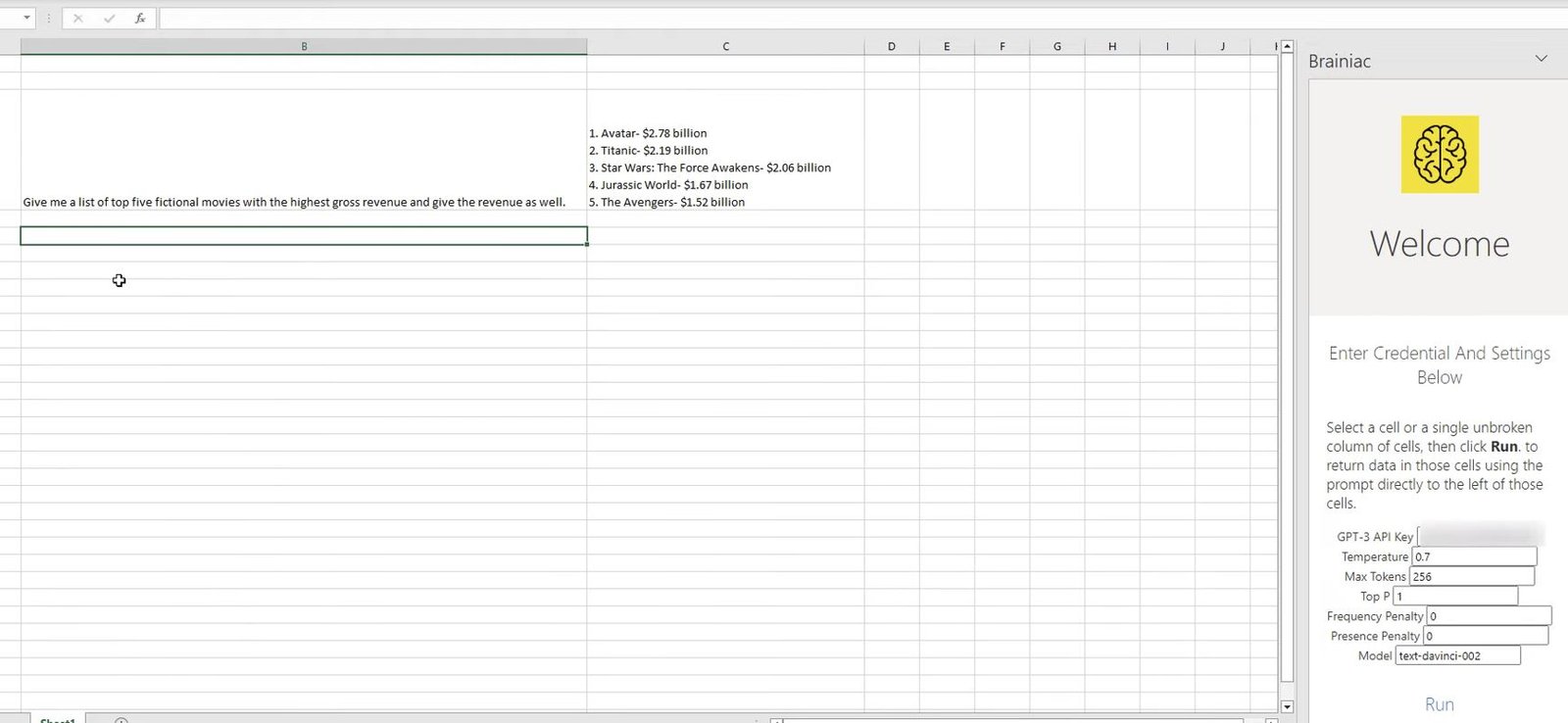Click the Brainiac brain logo

pyautogui.click(x=1440, y=154)
